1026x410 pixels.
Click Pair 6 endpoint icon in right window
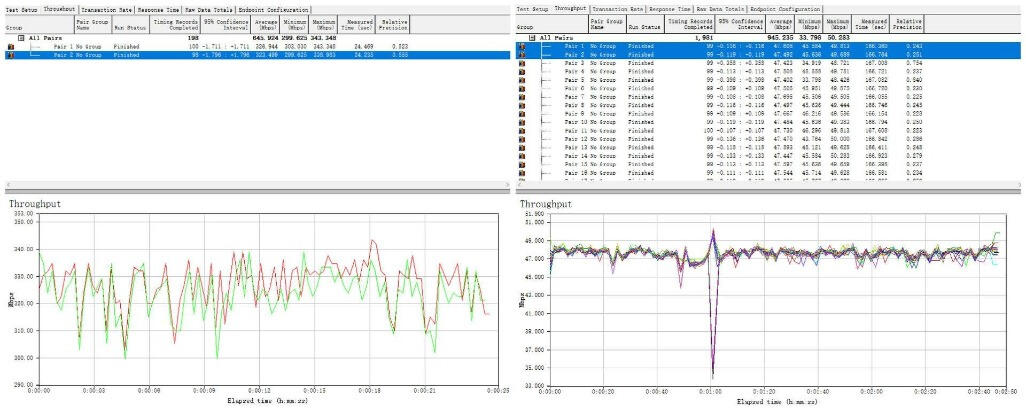[522, 88]
